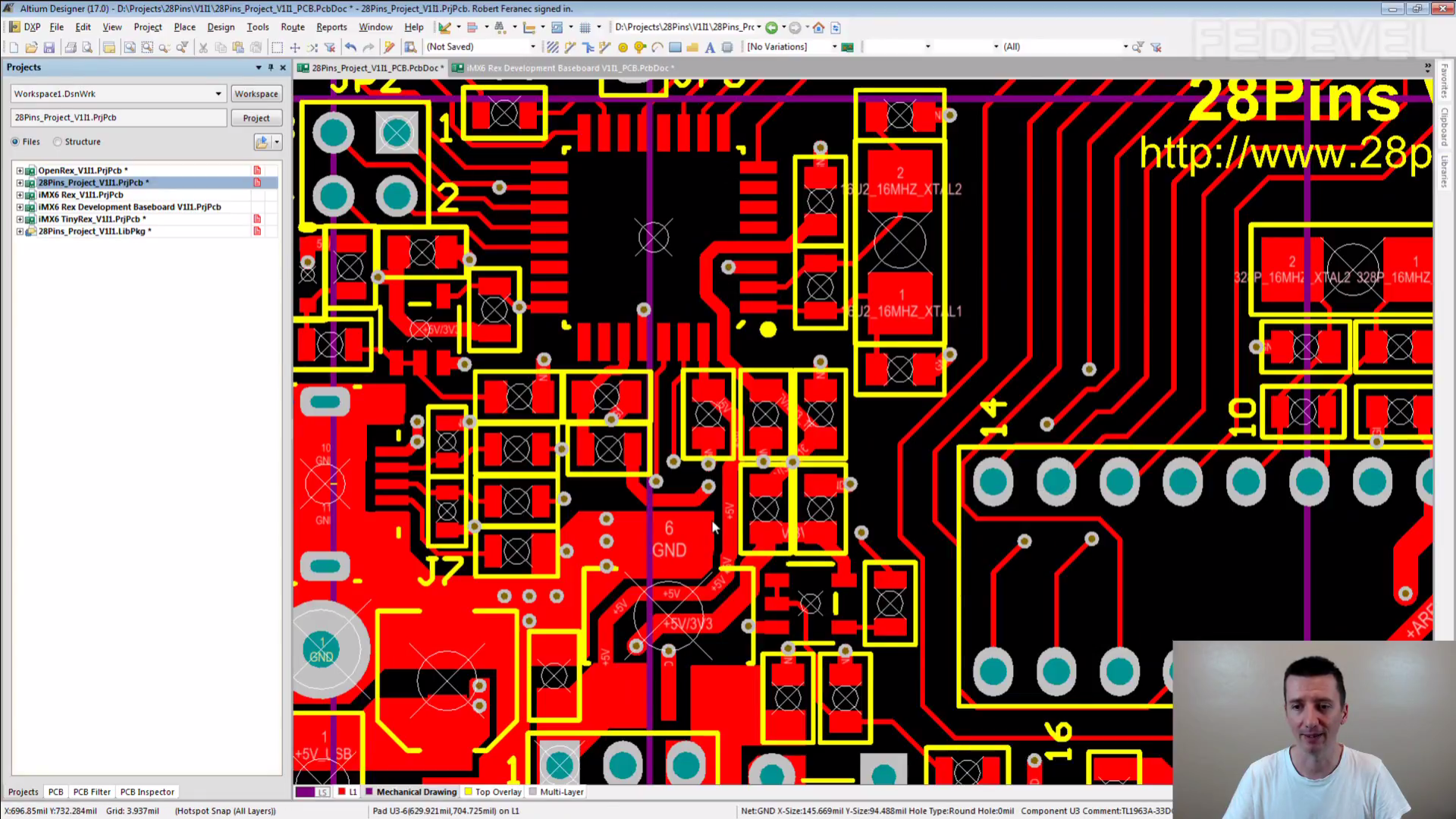Click the Undo arrow icon

tap(350, 47)
